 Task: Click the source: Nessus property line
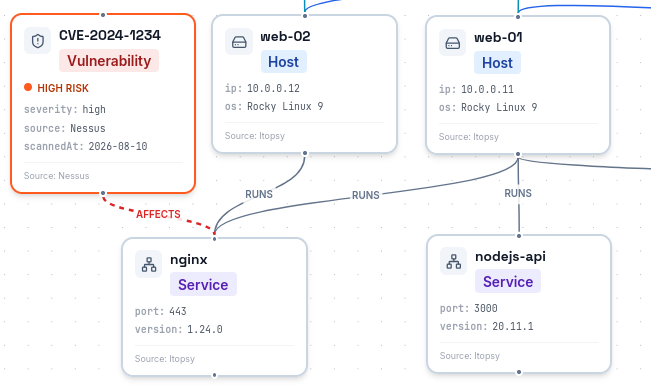65,128
